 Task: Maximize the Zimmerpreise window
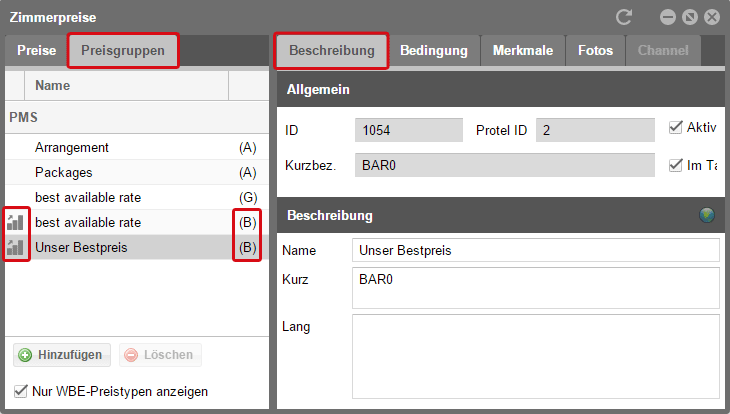click(690, 17)
